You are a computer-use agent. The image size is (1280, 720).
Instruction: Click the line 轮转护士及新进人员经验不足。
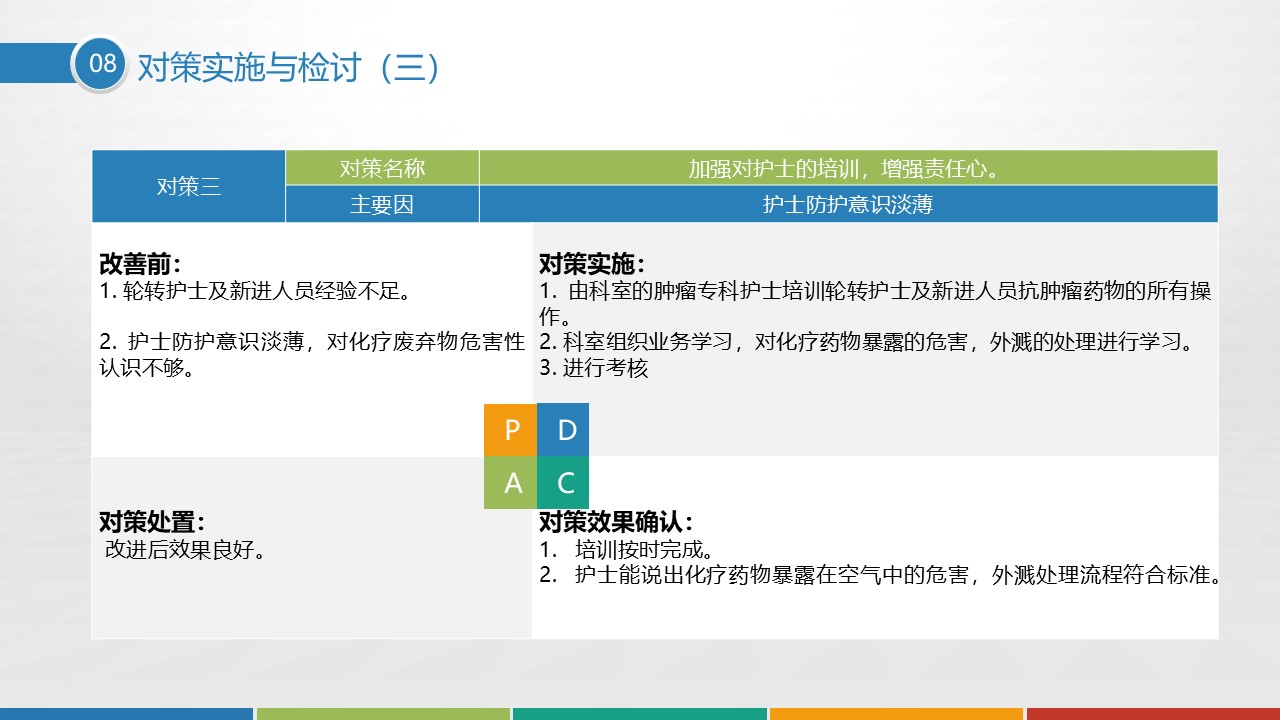(257, 292)
